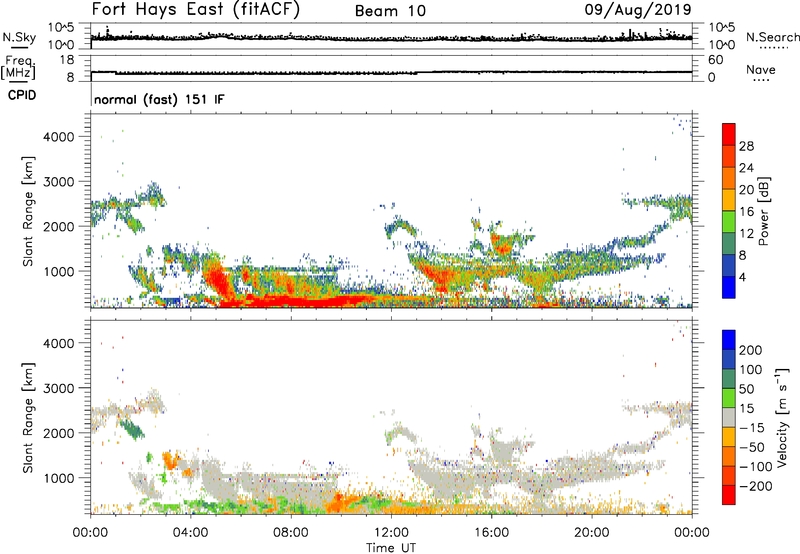Click the '-50' tick on the velocity colorbar
Screen dimensions: 800x554
(x=752, y=447)
